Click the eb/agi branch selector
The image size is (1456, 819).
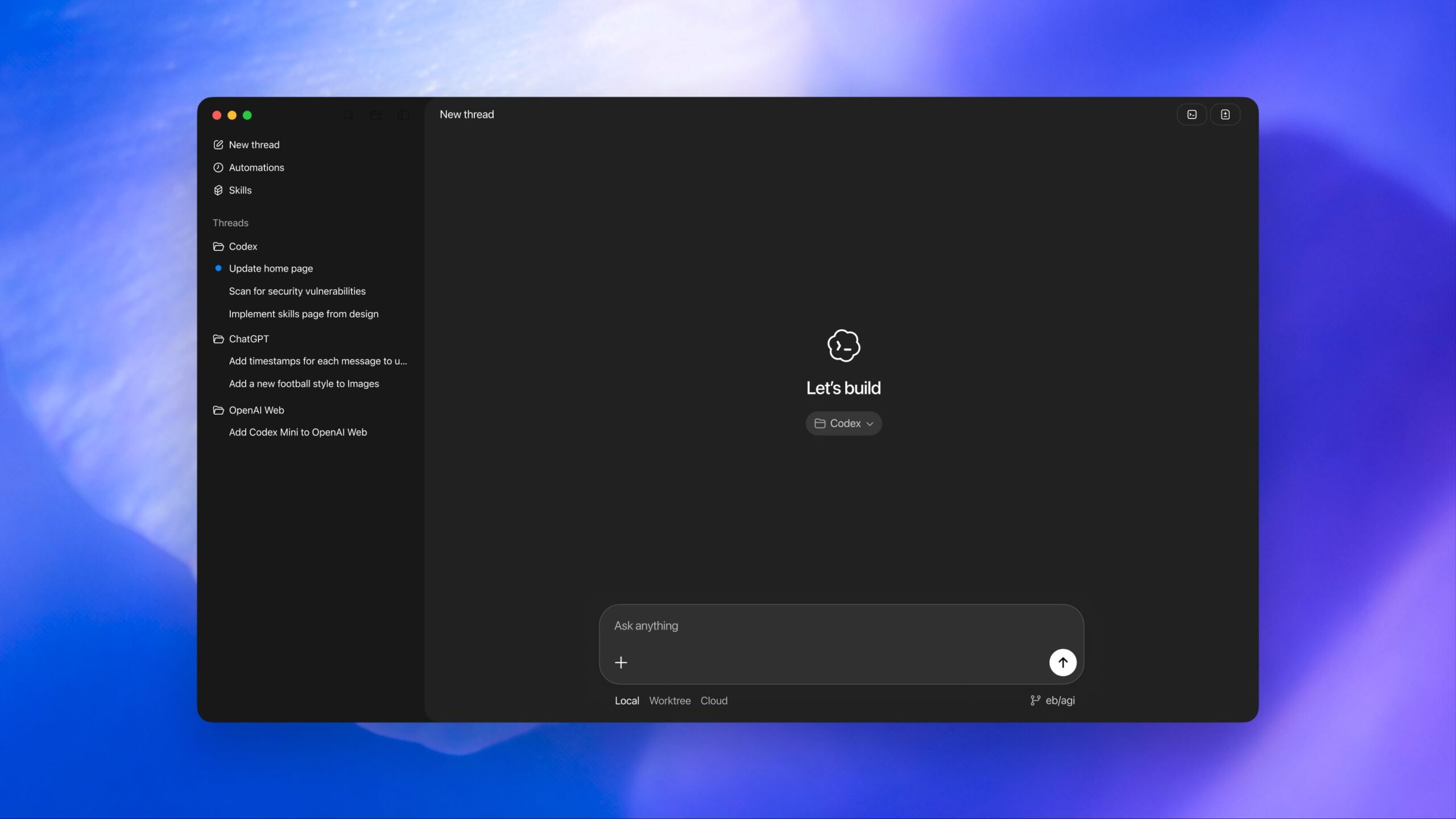click(1052, 700)
